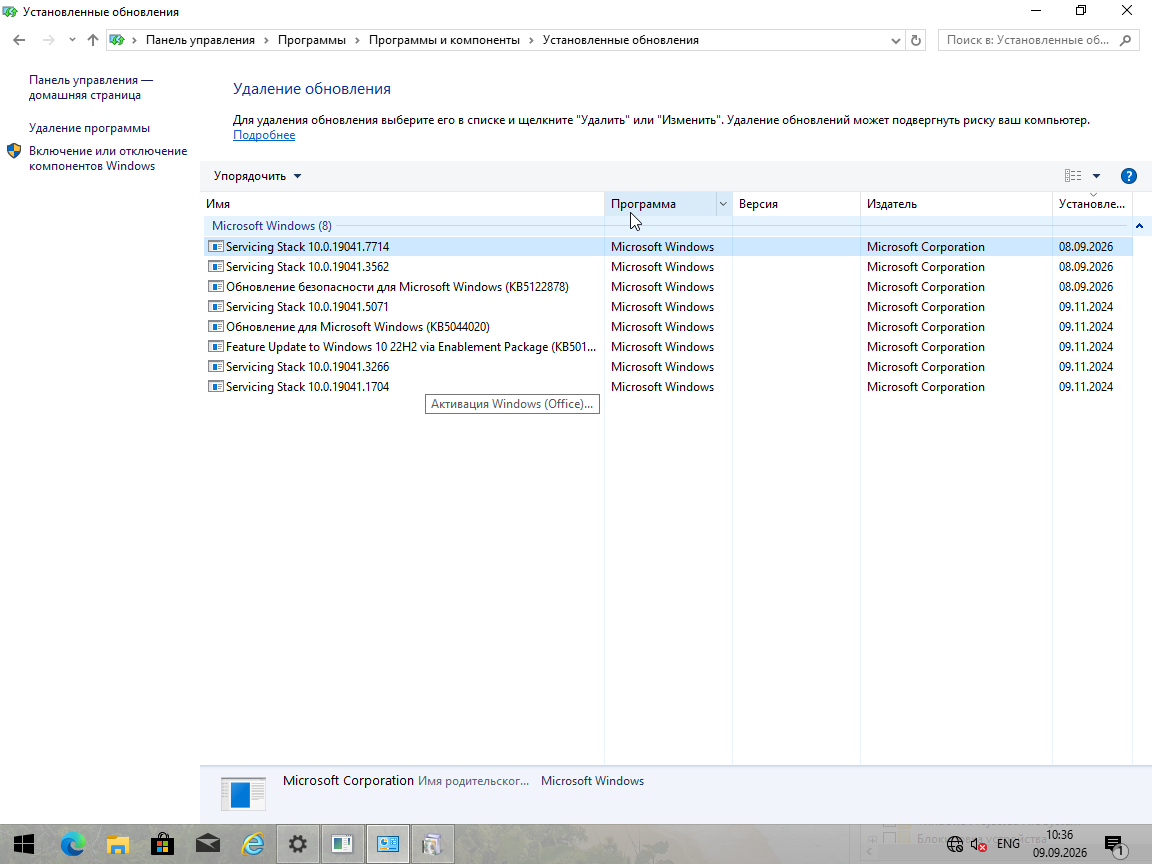Open Программы и компоненты breadcrumb
The image size is (1152, 864).
(444, 40)
